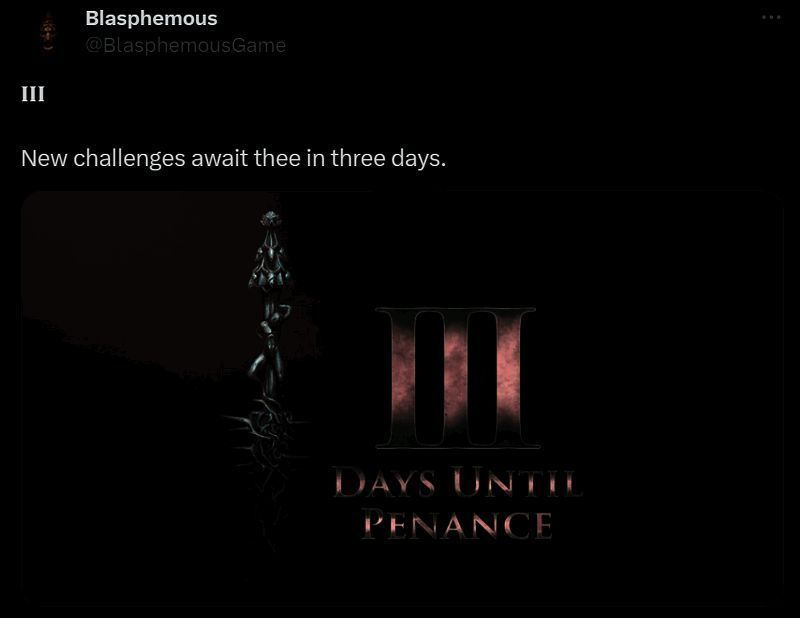Click the sword hilt statue in the image
This screenshot has height=618, width=800.
point(270,306)
